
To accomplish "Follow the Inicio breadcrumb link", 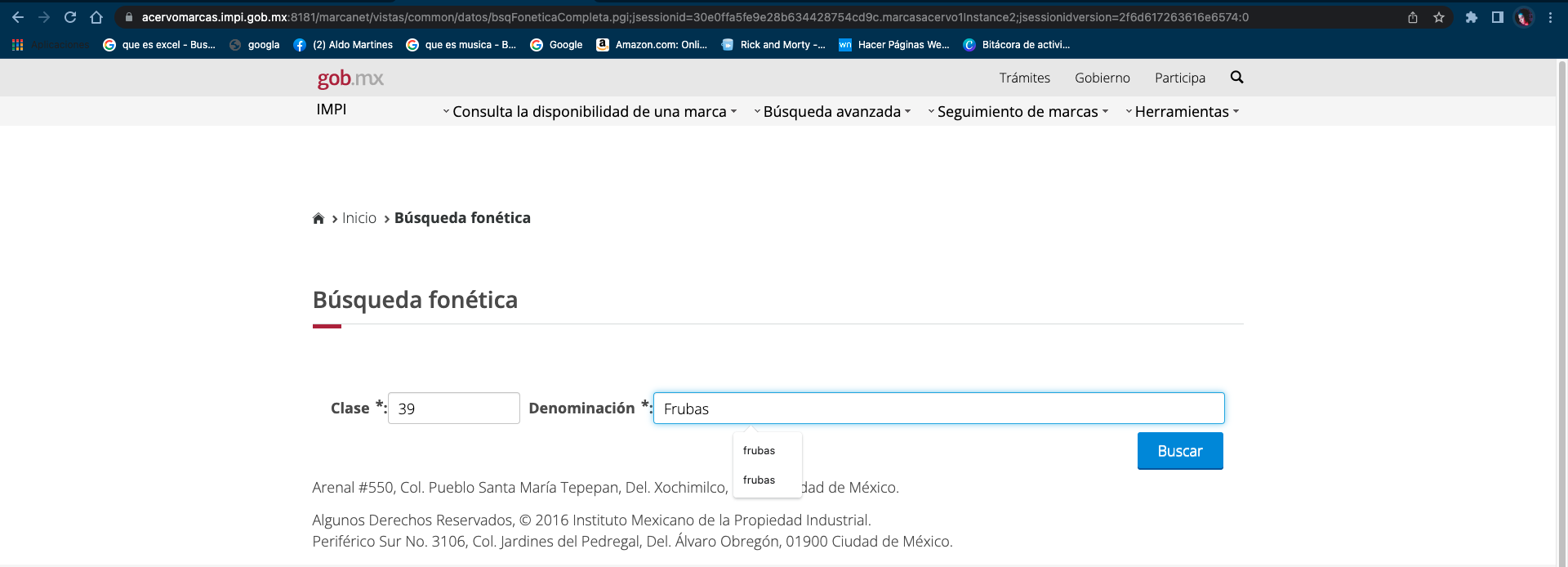I will click(359, 218).
